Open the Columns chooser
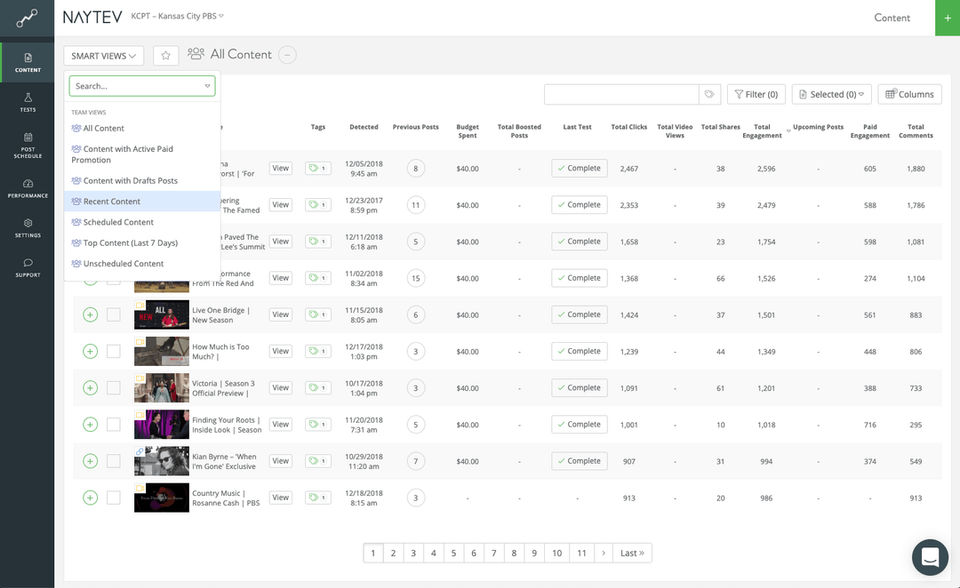The width and height of the screenshot is (960, 588). point(910,94)
